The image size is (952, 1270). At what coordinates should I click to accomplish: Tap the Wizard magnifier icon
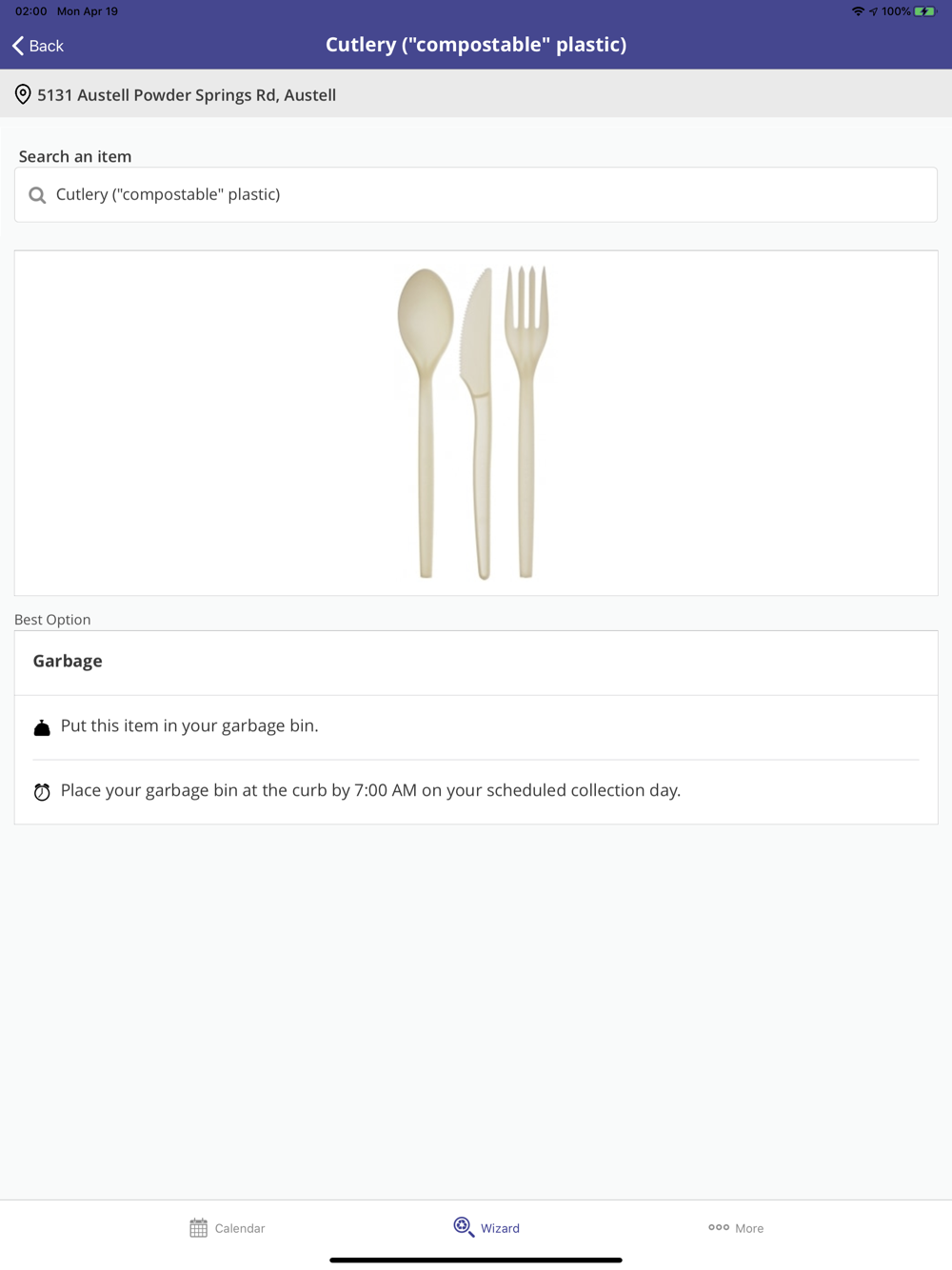pos(464,1227)
